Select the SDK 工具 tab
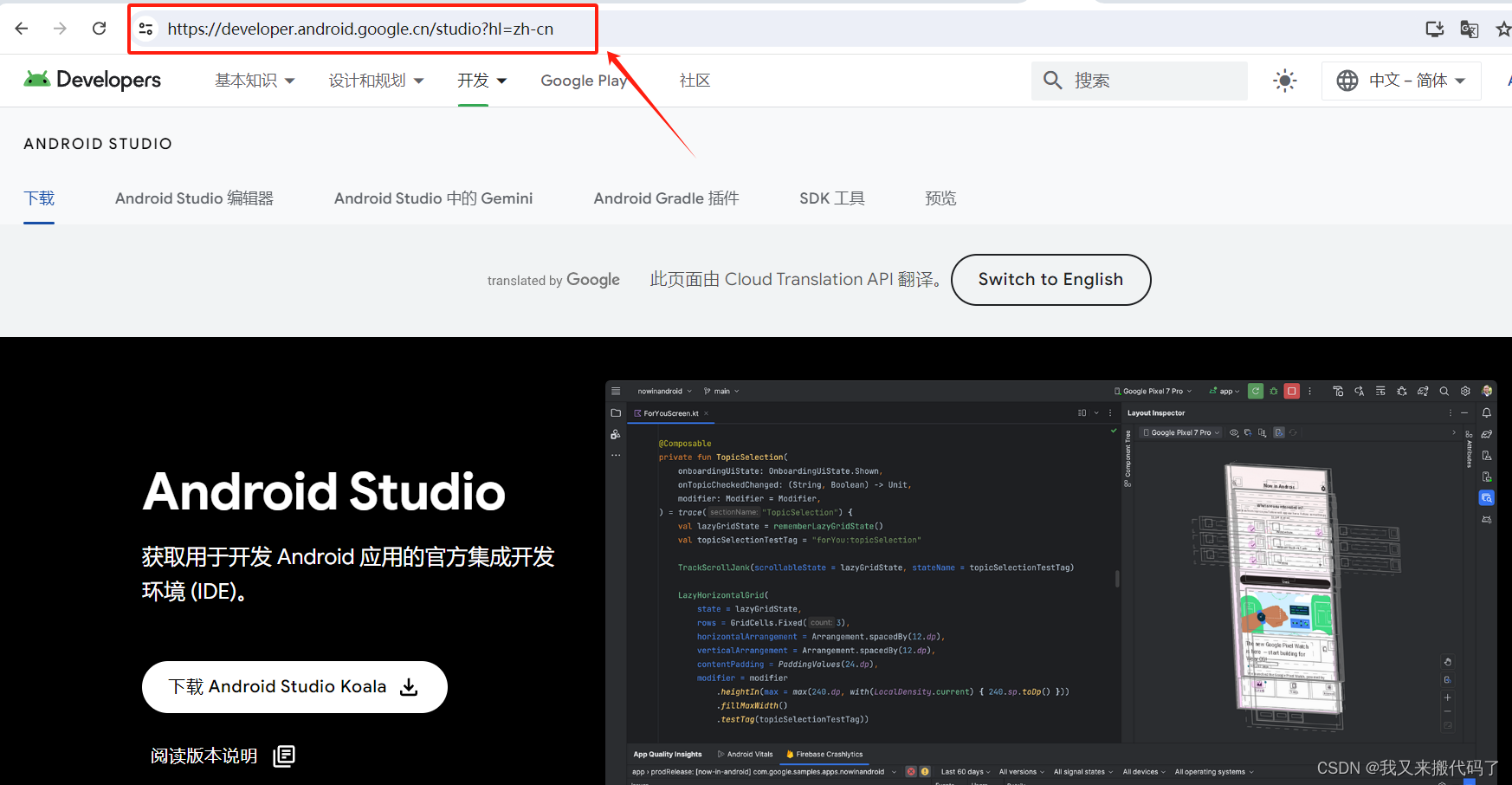 point(831,198)
